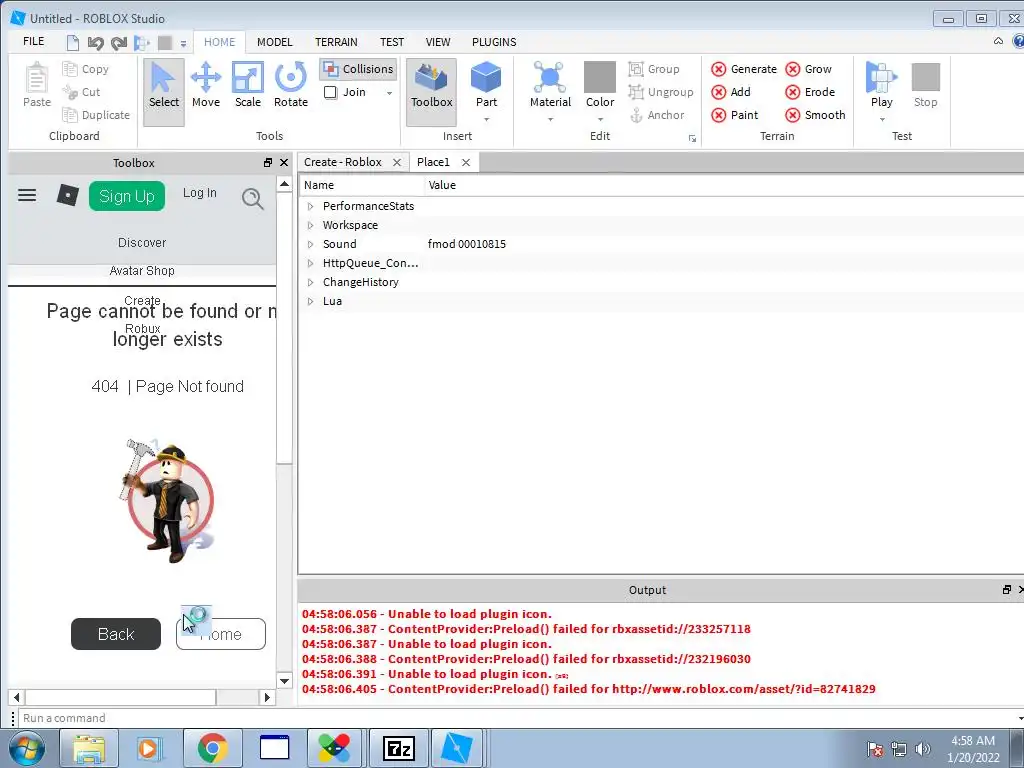Open the Material dropdown arrow
The width and height of the screenshot is (1024, 768).
[550, 120]
